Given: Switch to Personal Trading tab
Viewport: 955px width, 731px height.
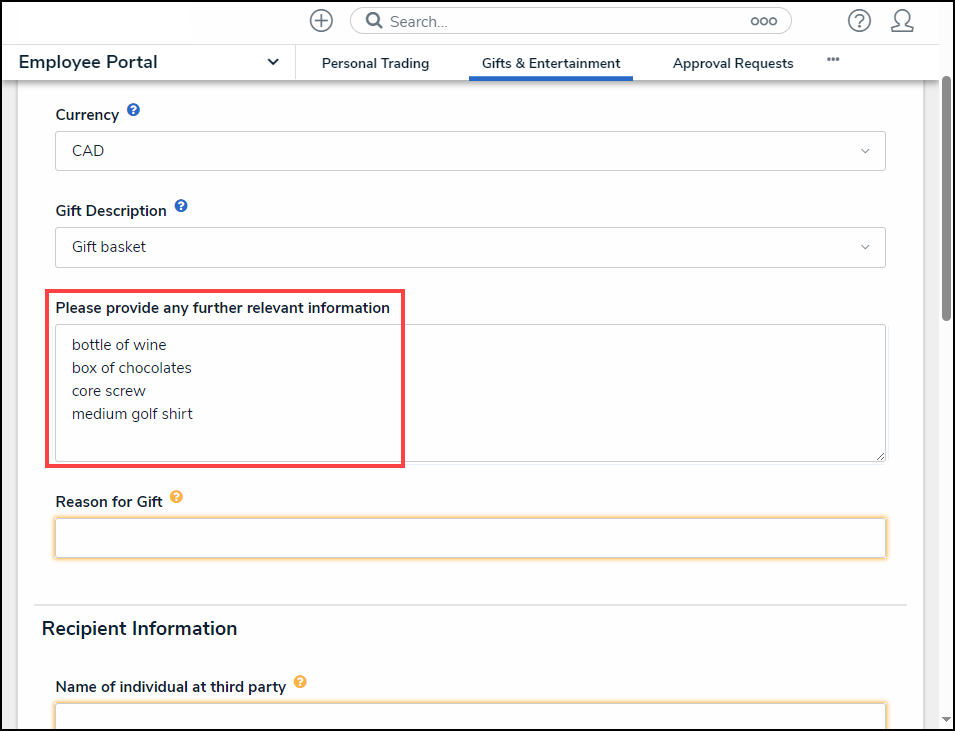Looking at the screenshot, I should click(375, 63).
